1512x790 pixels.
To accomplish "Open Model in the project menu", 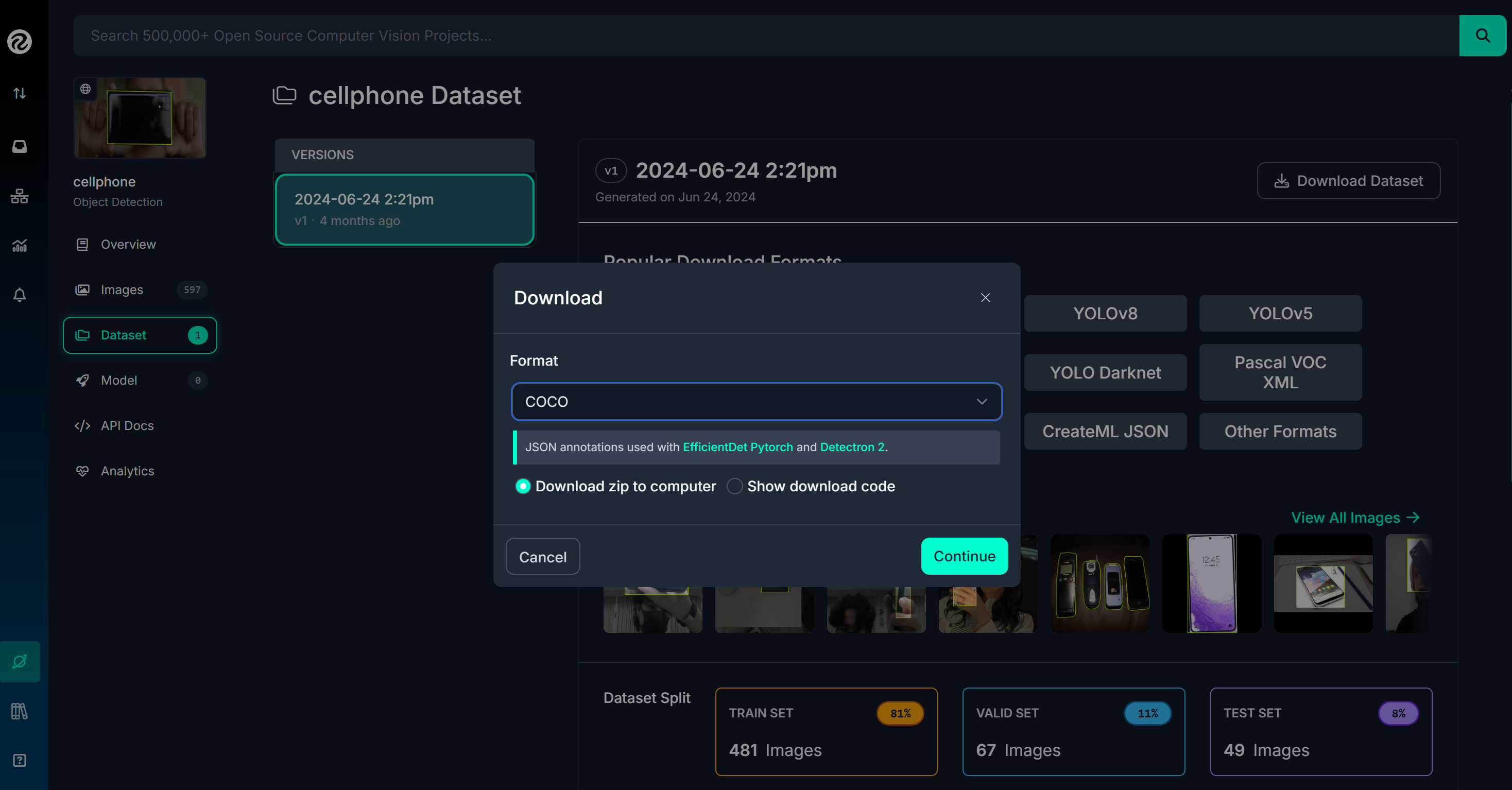I will 140,381.
